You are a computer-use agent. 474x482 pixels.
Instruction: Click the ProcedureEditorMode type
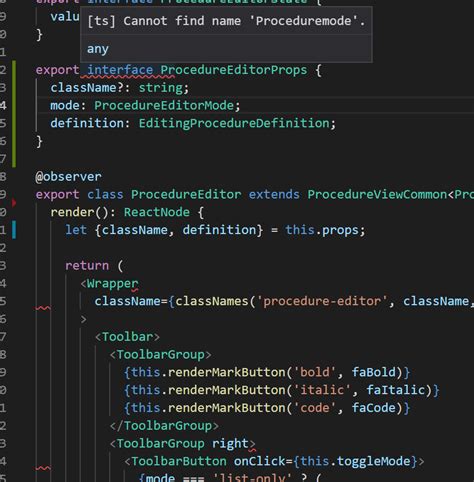164,106
